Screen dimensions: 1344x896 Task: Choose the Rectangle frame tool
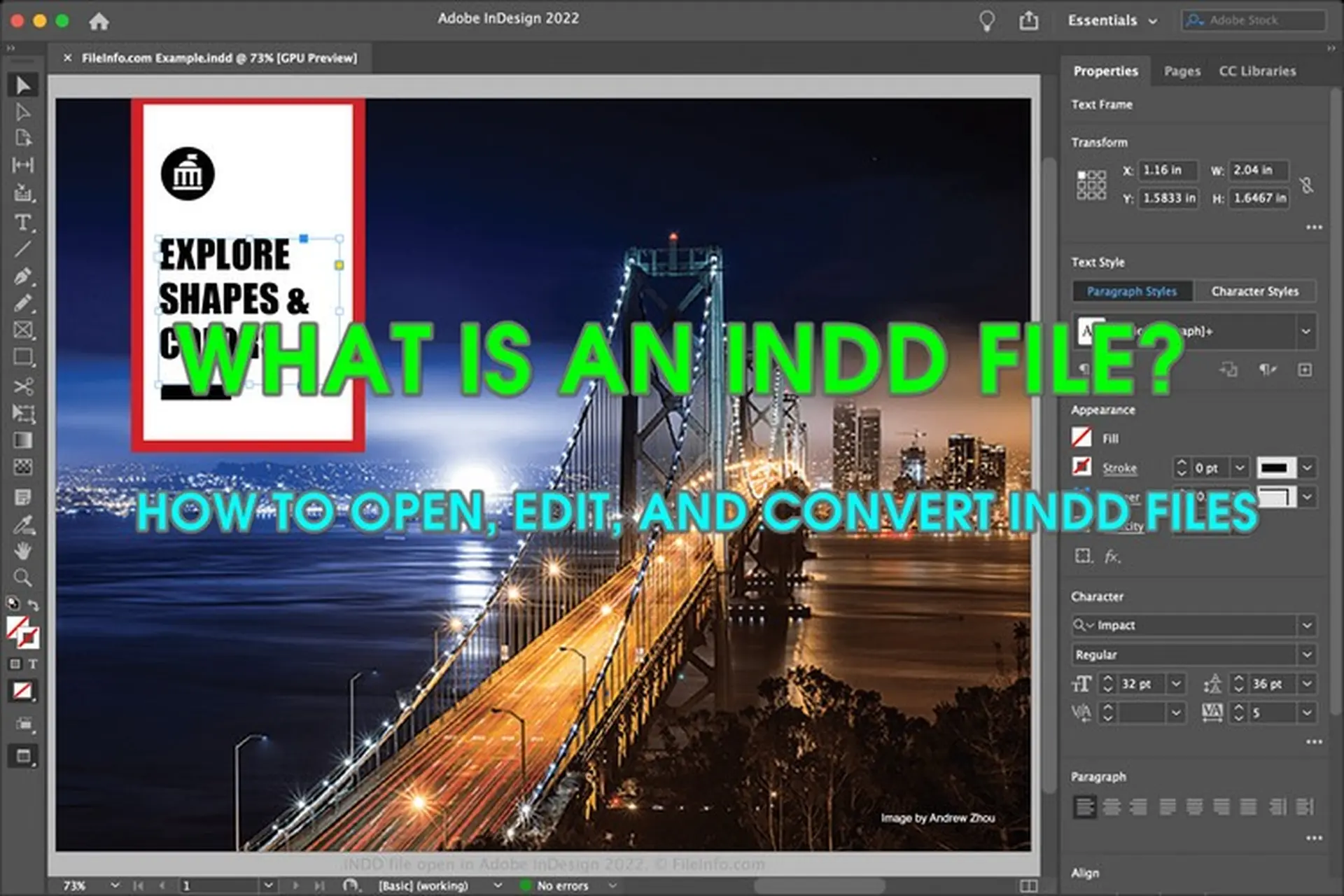pyautogui.click(x=23, y=330)
